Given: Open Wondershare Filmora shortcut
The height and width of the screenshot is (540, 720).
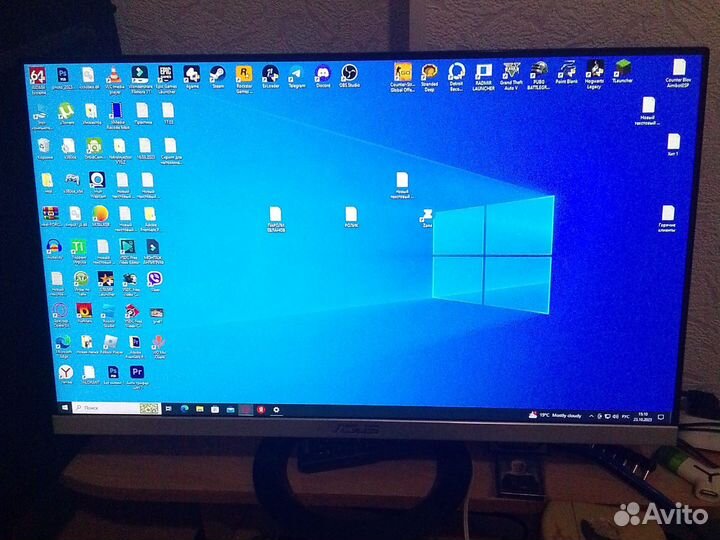Looking at the screenshot, I should pos(140,79).
